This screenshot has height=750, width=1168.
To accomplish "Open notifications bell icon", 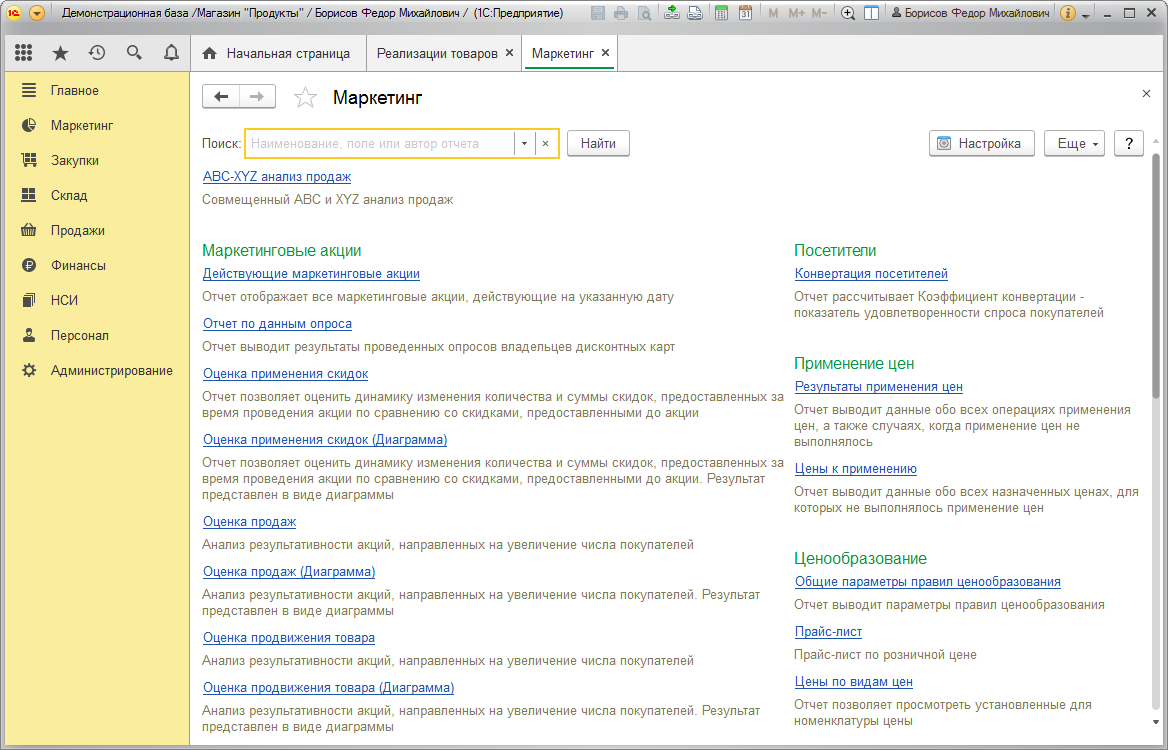I will [x=171, y=52].
